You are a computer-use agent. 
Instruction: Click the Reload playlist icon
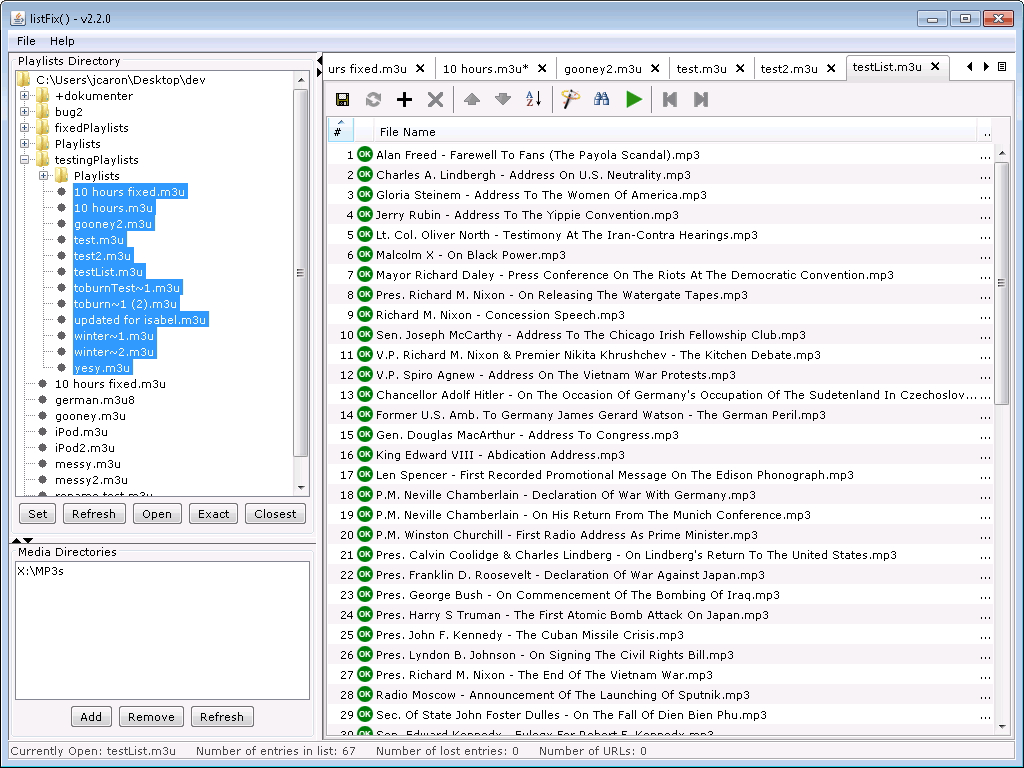372,99
